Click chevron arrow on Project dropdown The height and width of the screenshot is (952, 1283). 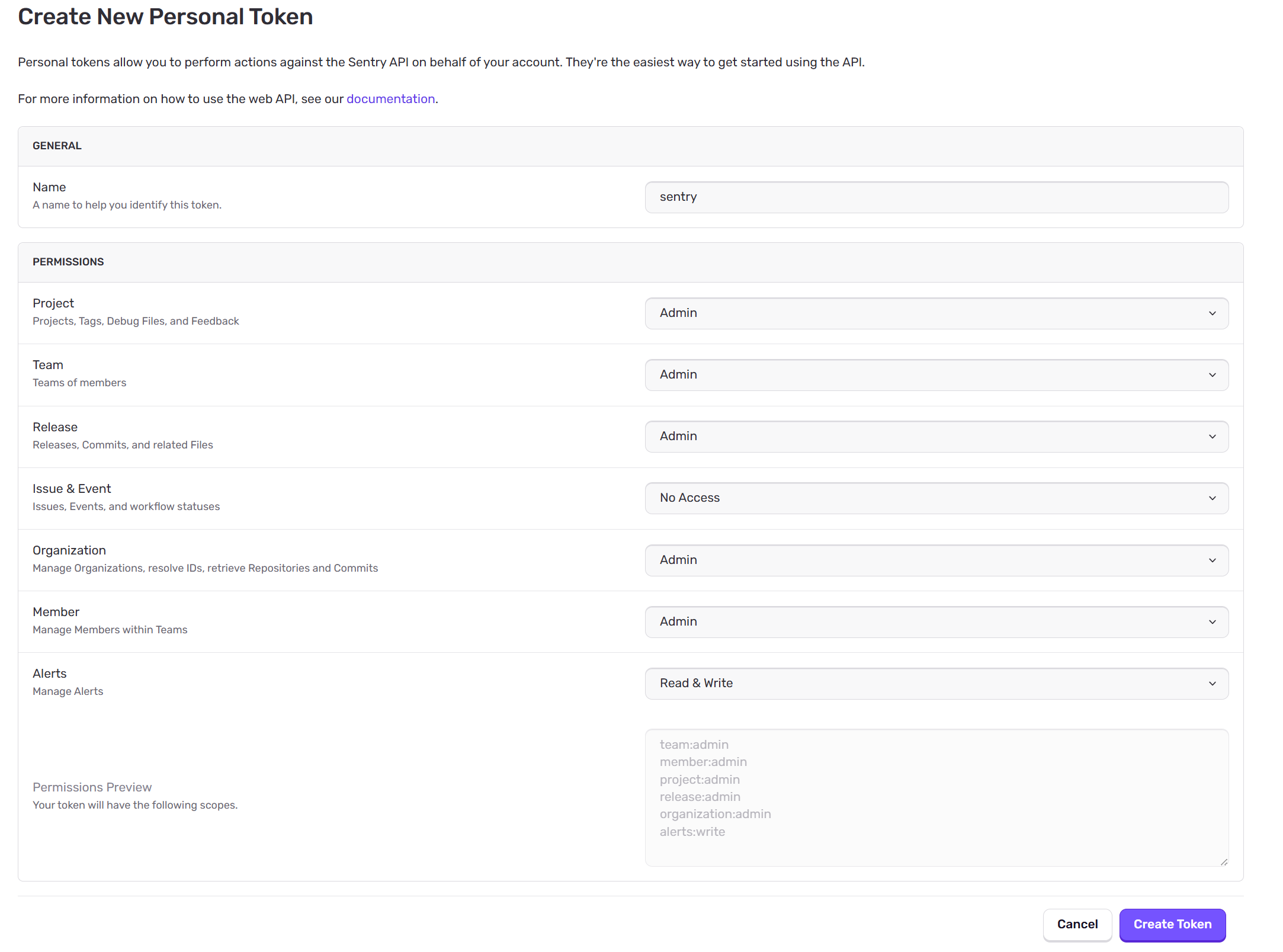(1212, 313)
